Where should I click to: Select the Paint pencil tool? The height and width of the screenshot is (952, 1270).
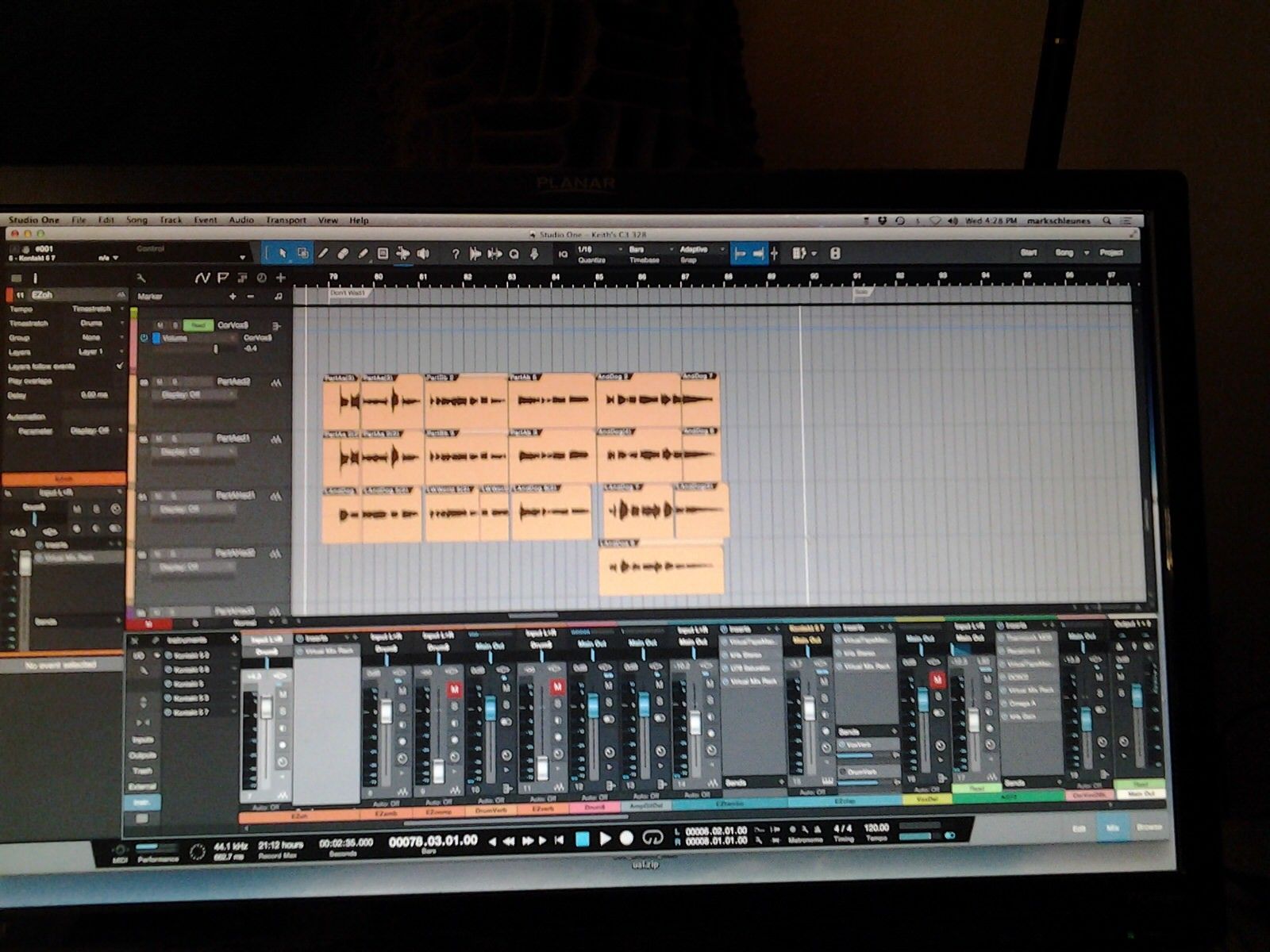[x=363, y=254]
